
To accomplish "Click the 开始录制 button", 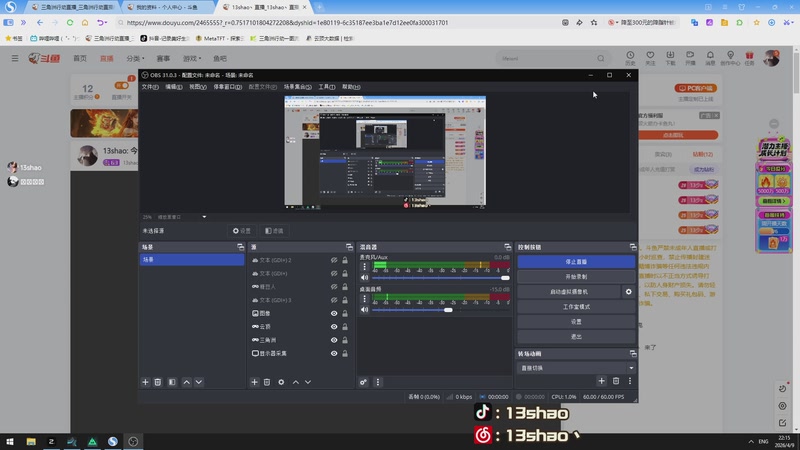I will click(576, 277).
